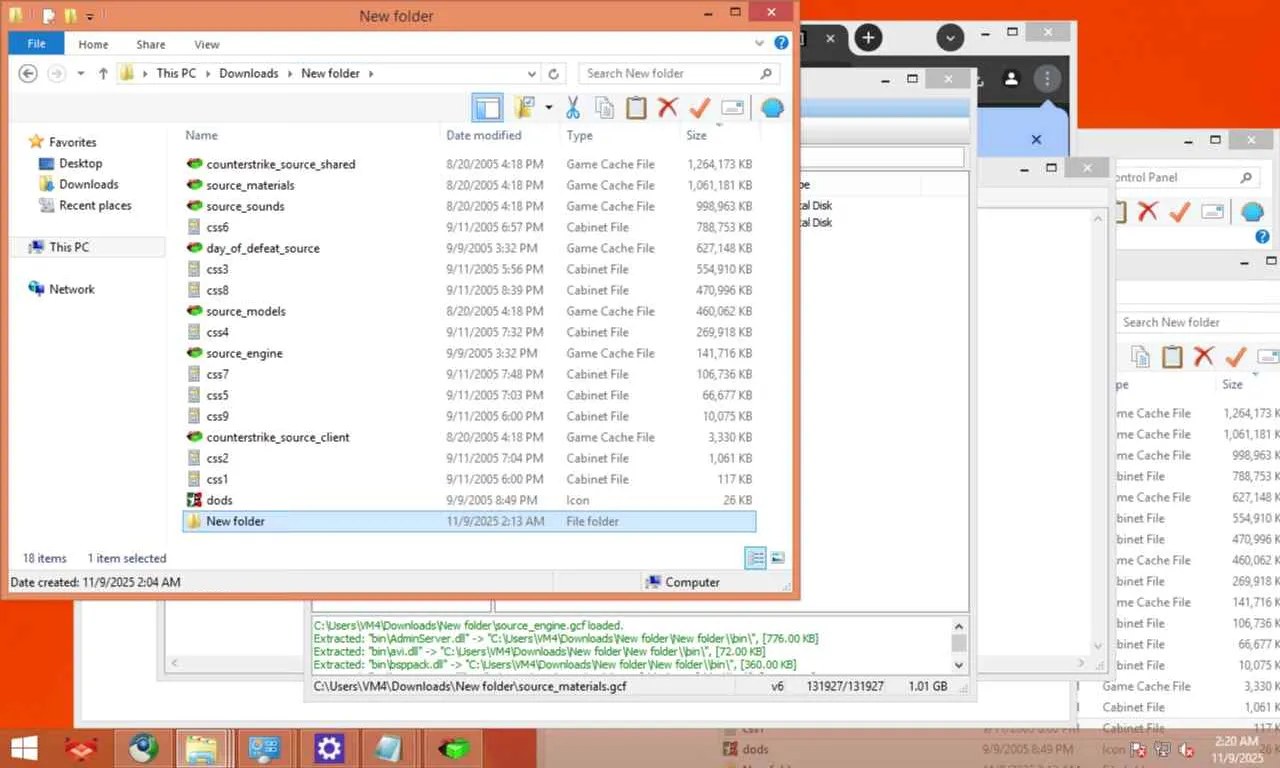This screenshot has width=1280, height=768.
Task: Click orange checkmark icon in the Control Panel window
Action: click(1180, 211)
